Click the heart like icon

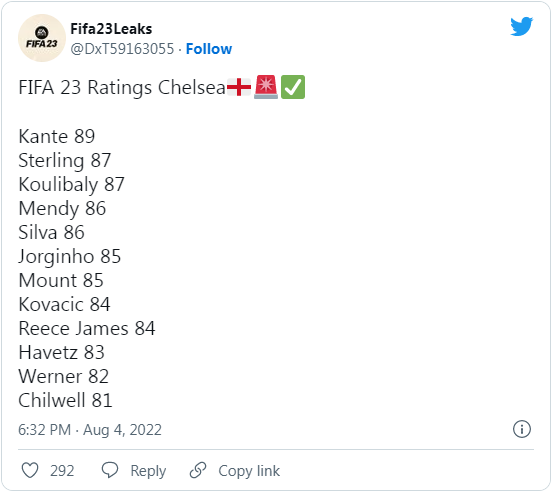30,470
